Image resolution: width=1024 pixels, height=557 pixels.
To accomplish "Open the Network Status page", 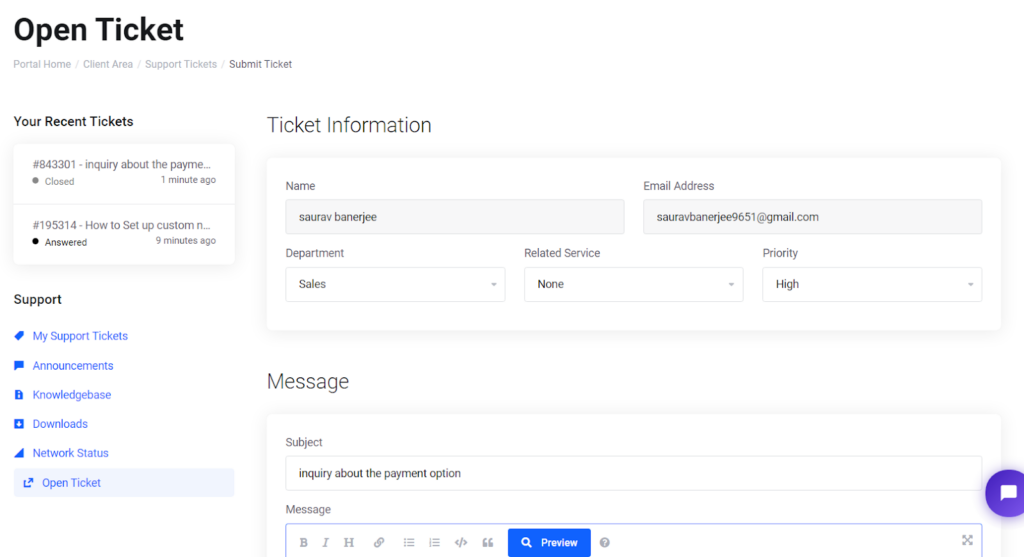I will 71,453.
